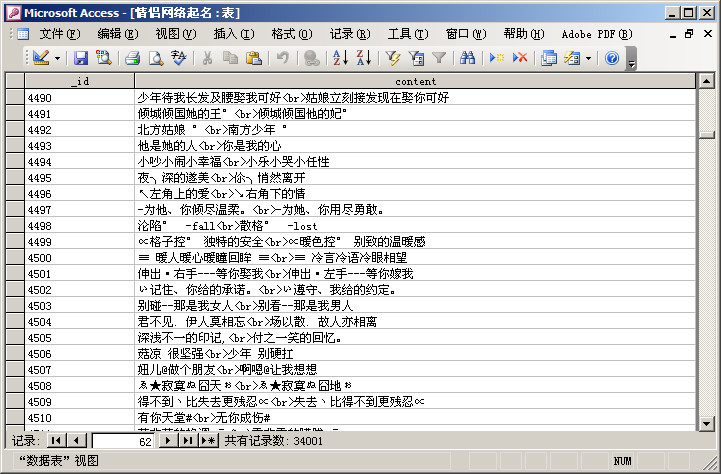Click content cell '小吵小闹小幸福'
This screenshot has height=474, width=721.
pos(415,161)
